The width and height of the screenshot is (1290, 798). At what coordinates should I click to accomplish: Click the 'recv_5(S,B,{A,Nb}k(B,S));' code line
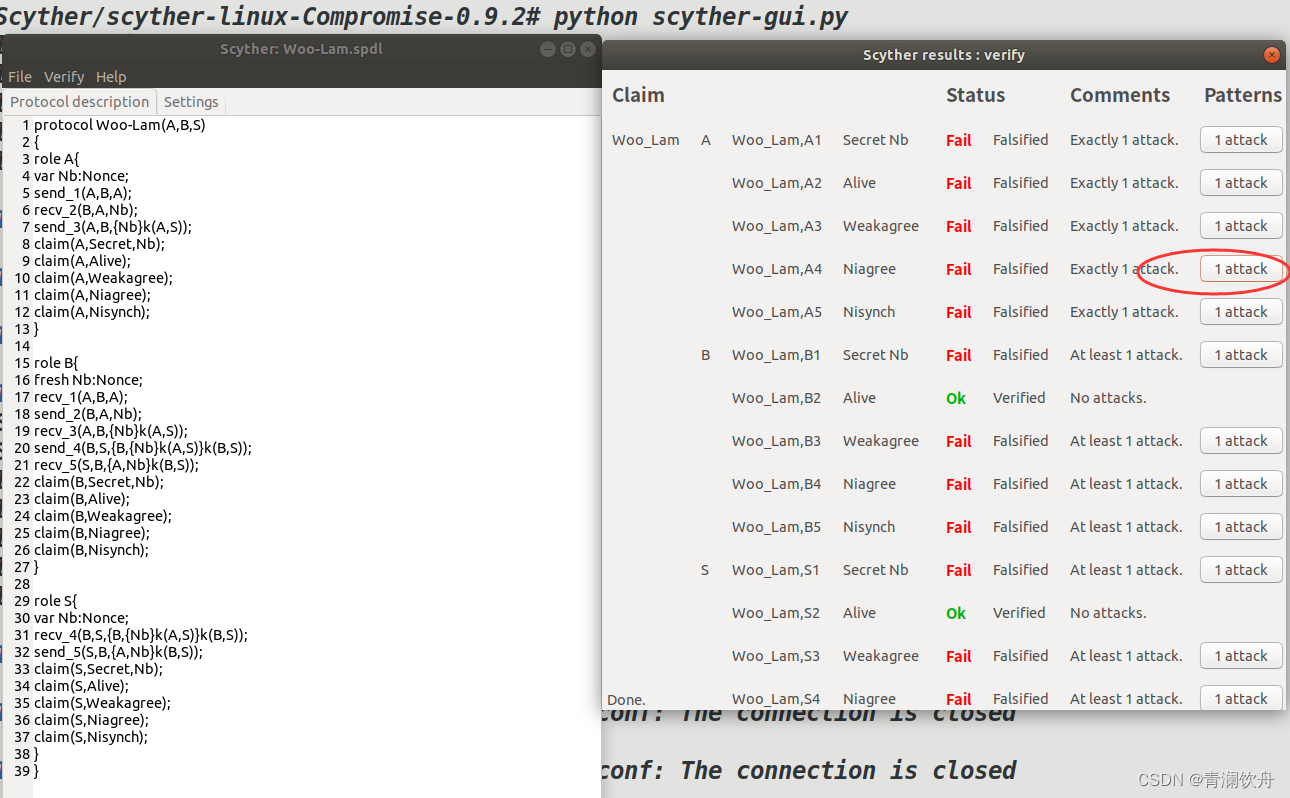116,465
